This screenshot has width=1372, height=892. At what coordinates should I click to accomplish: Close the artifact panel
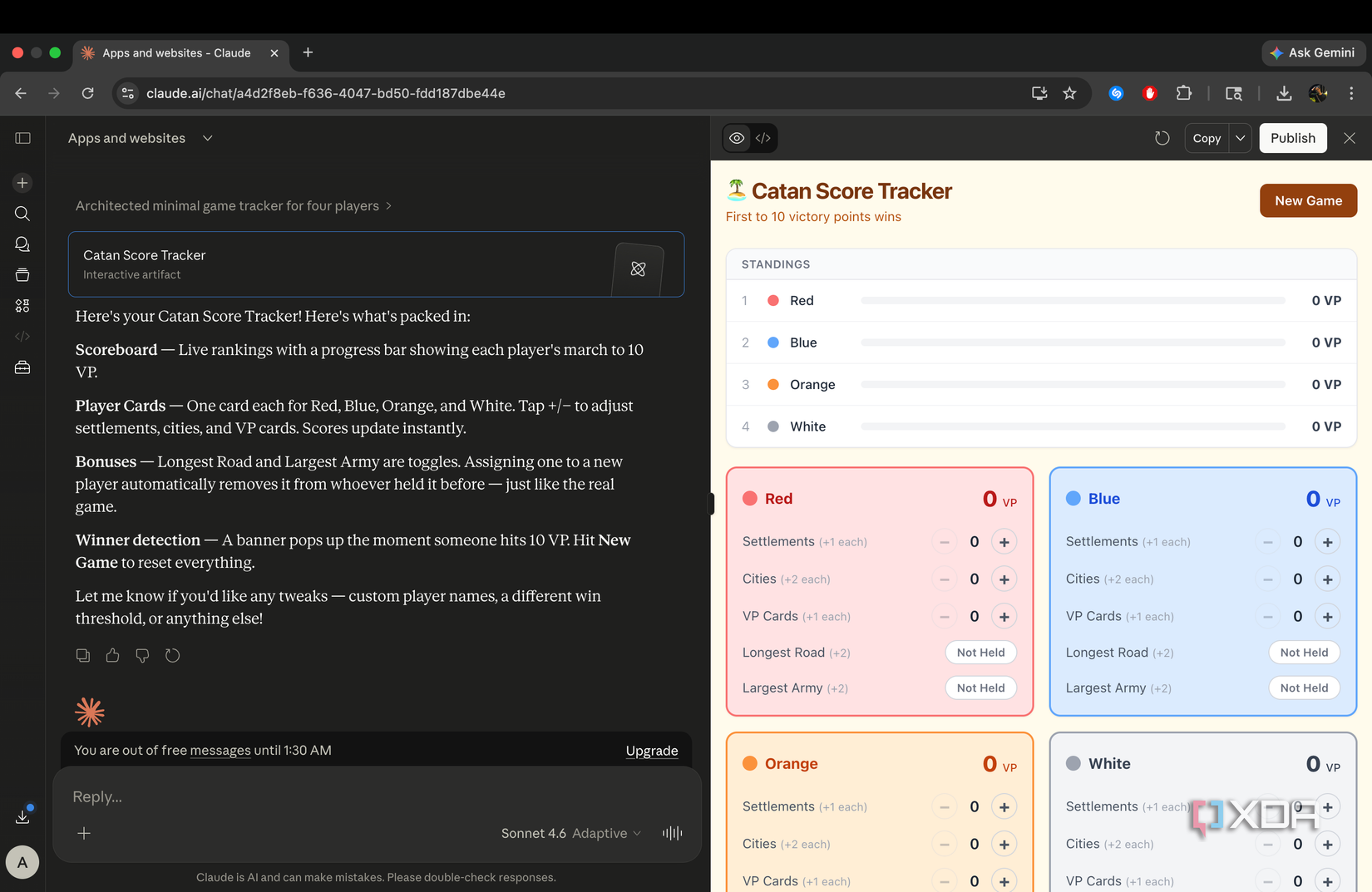(1350, 138)
